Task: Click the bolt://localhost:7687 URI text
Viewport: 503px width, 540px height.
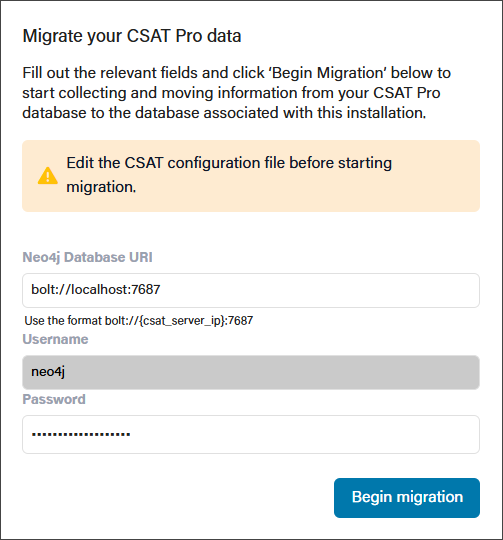Action: 96,290
